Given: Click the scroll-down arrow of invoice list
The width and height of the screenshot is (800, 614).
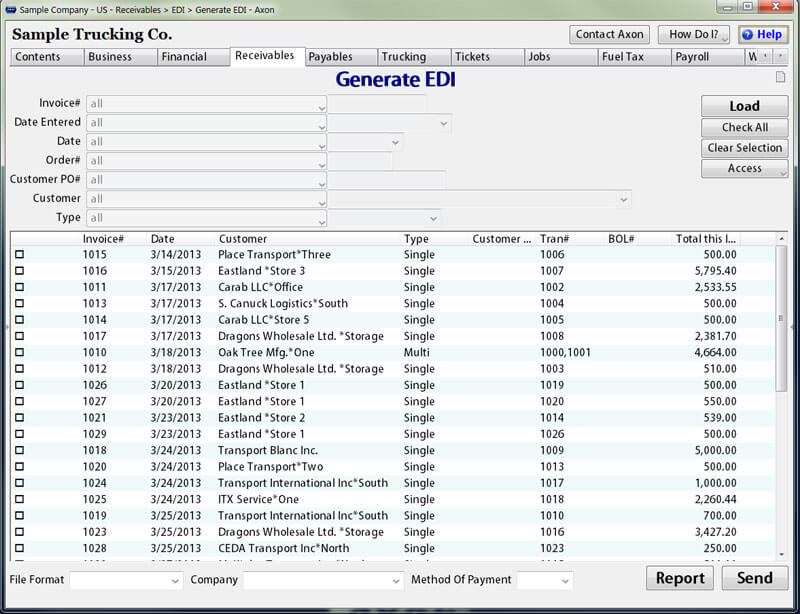Looking at the screenshot, I should [x=781, y=553].
